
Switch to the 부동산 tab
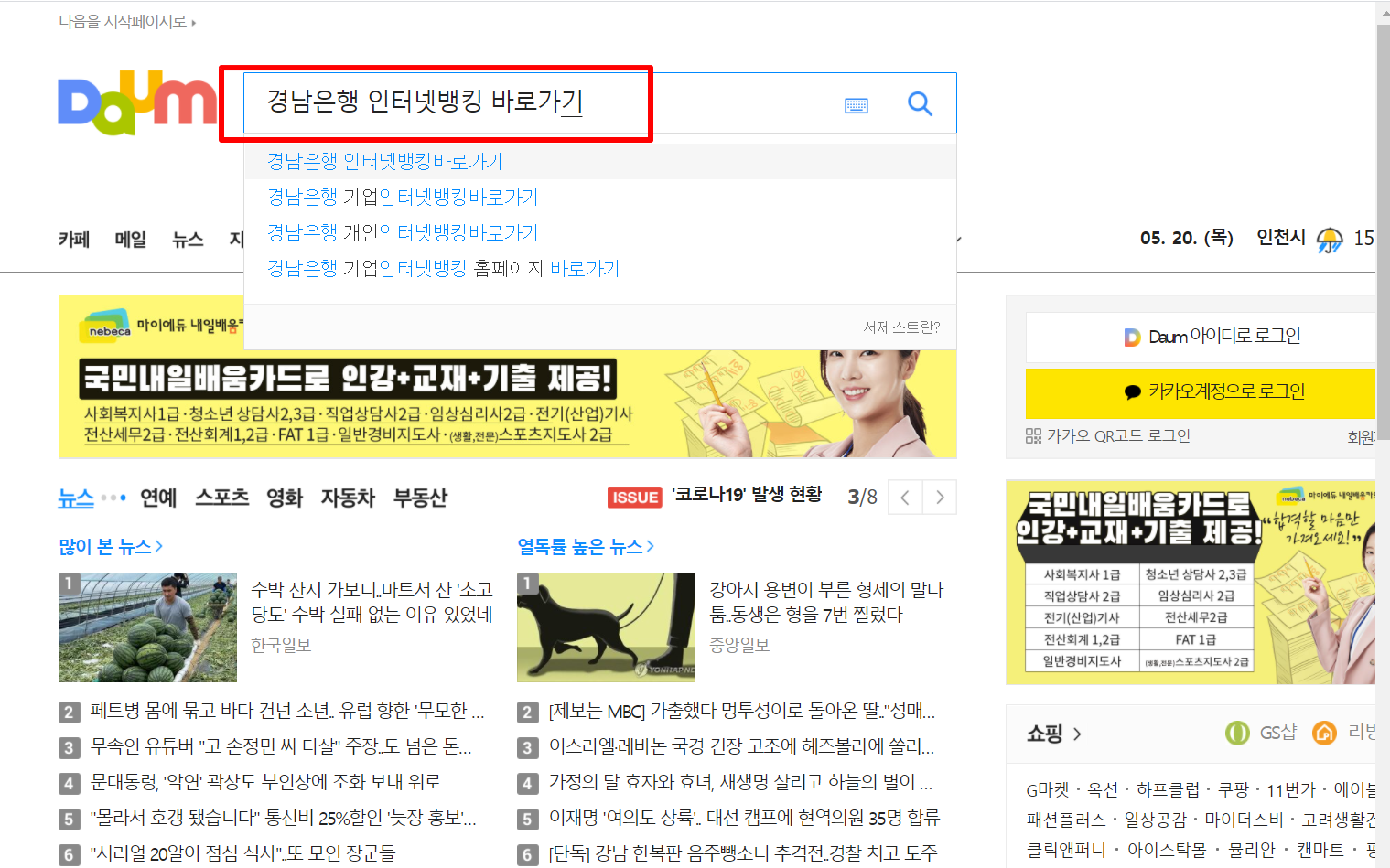420,498
